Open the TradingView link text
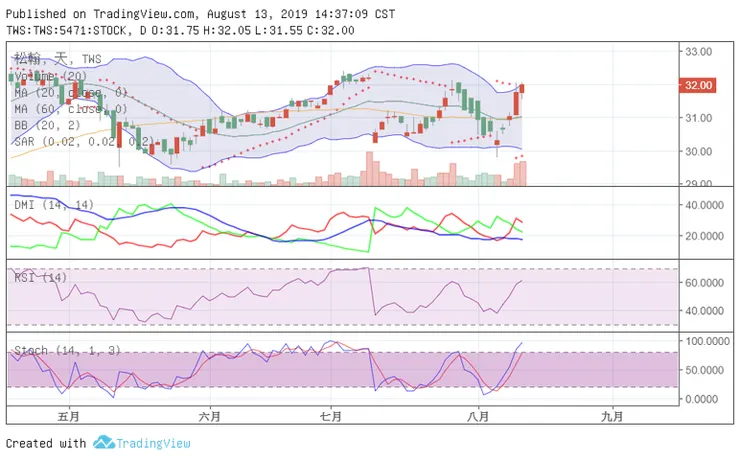This screenshot has height=459, width=740. (x=153, y=443)
